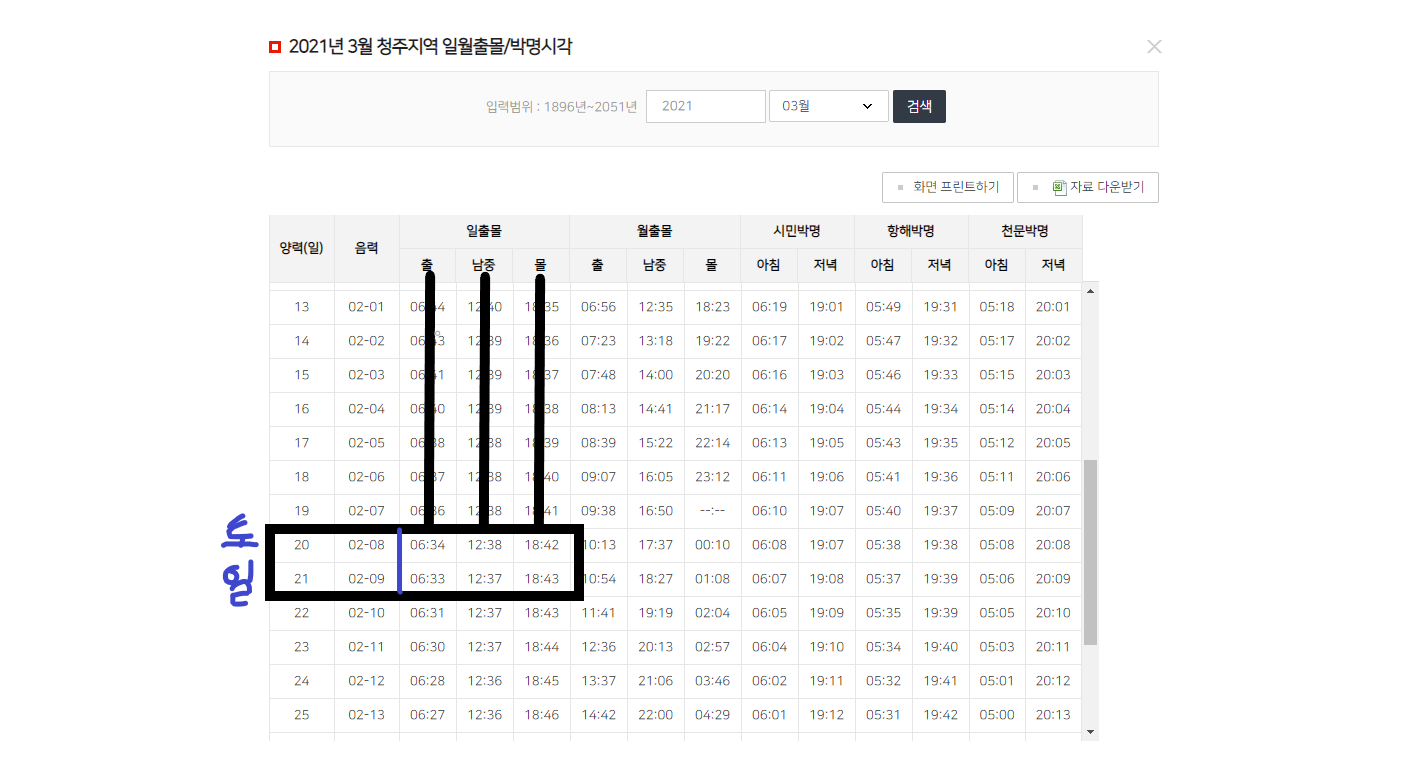Click the 화면 프린트하기 print button
This screenshot has width=1416, height=762.
948,187
